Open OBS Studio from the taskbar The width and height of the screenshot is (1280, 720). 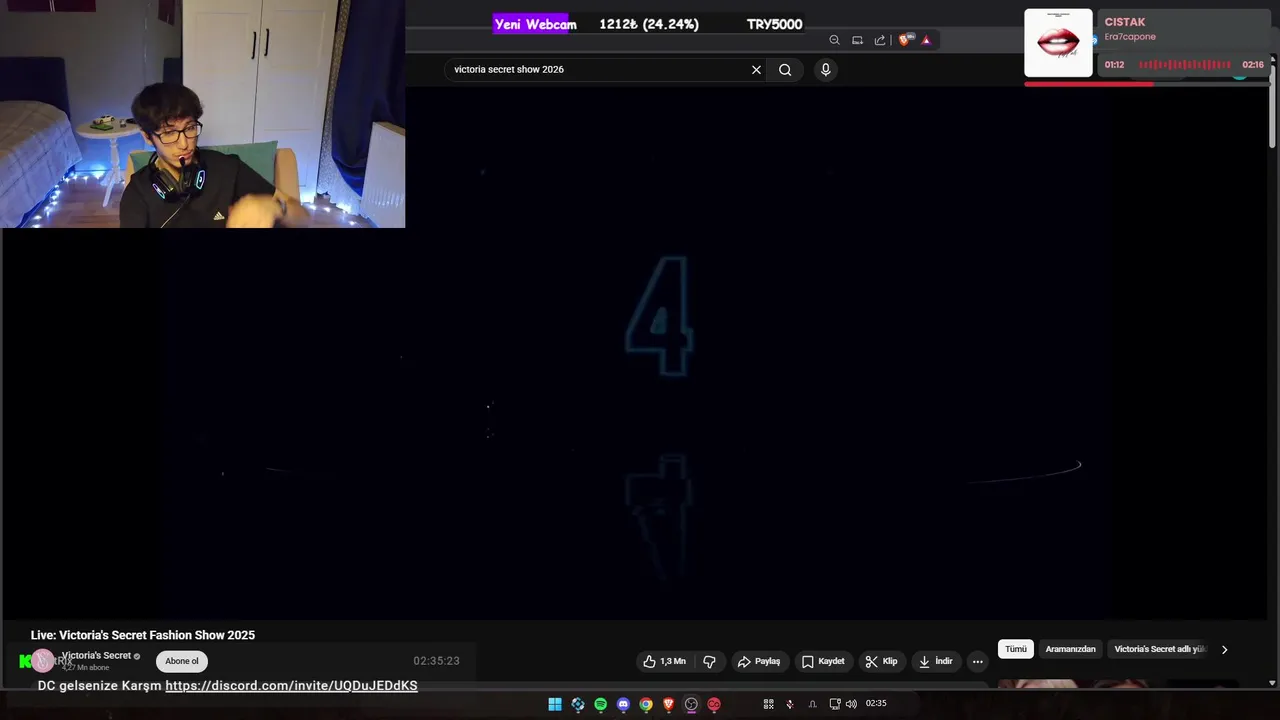[x=691, y=704]
